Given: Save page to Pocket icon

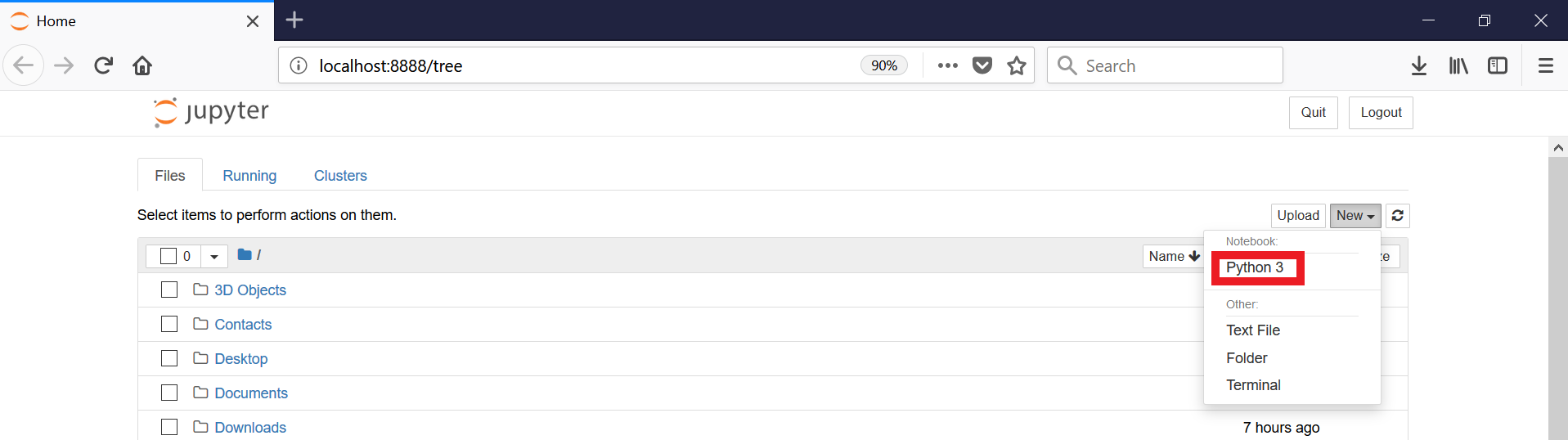Looking at the screenshot, I should tap(982, 65).
